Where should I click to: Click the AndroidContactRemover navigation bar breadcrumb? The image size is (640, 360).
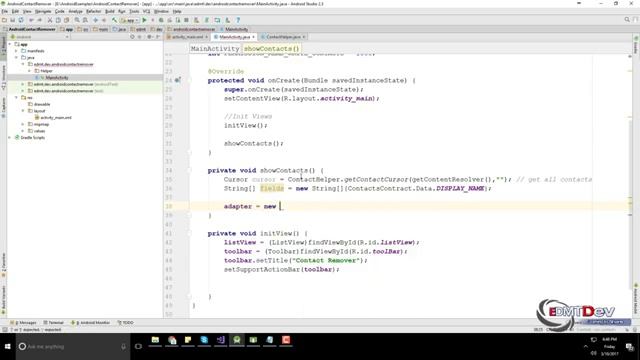[x=29, y=29]
